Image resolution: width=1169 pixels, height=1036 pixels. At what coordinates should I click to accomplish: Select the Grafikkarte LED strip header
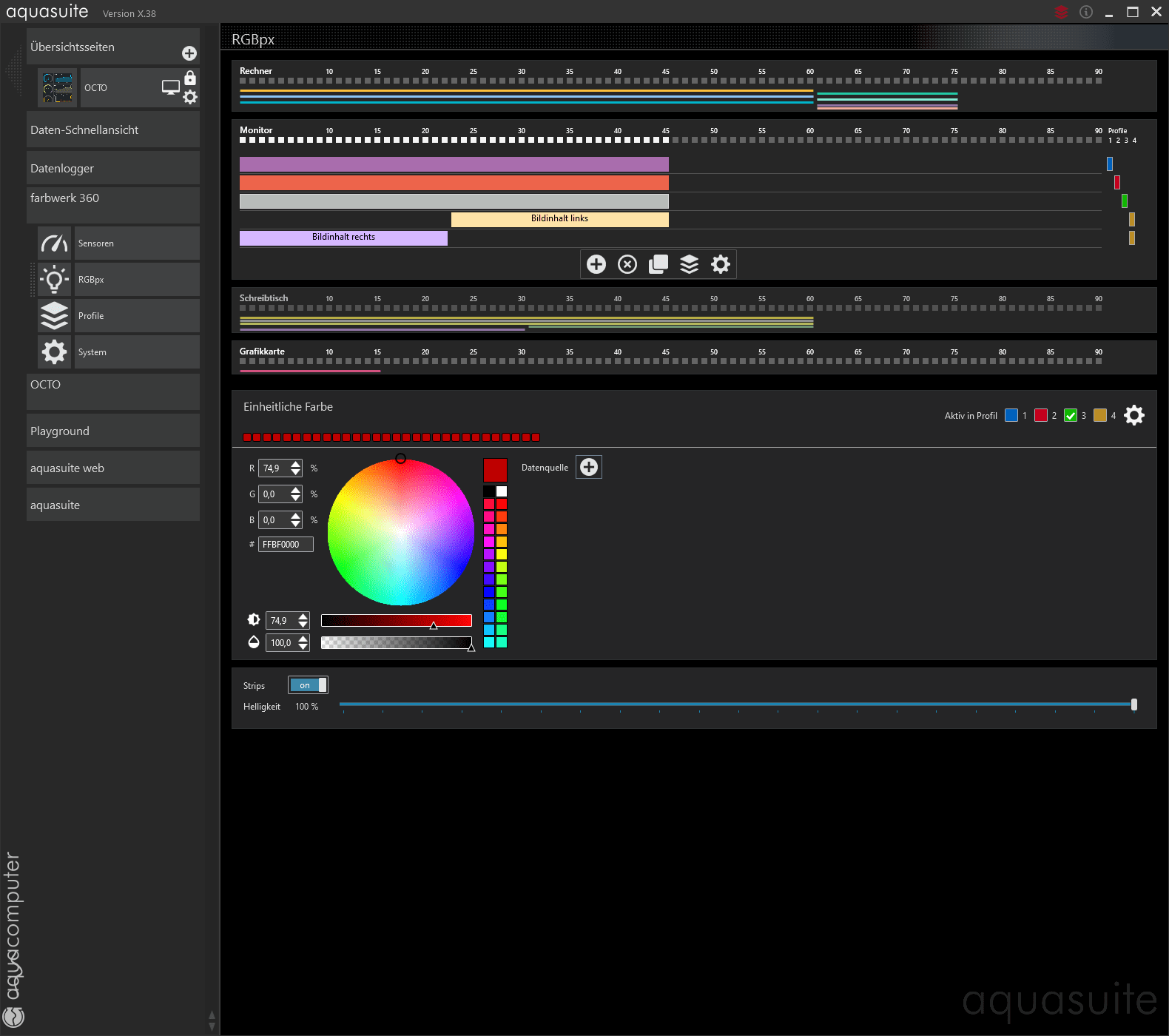[262, 351]
